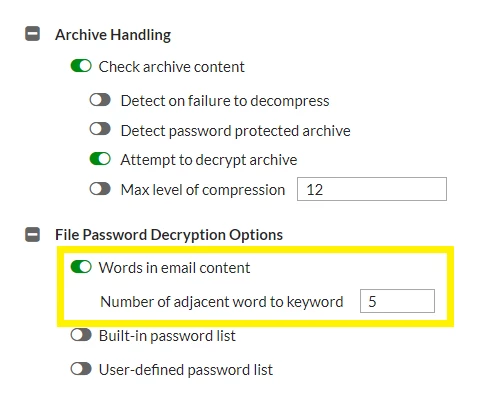This screenshot has width=493, height=406.
Task: Enable Detect password protected archive
Action: [x=100, y=129]
